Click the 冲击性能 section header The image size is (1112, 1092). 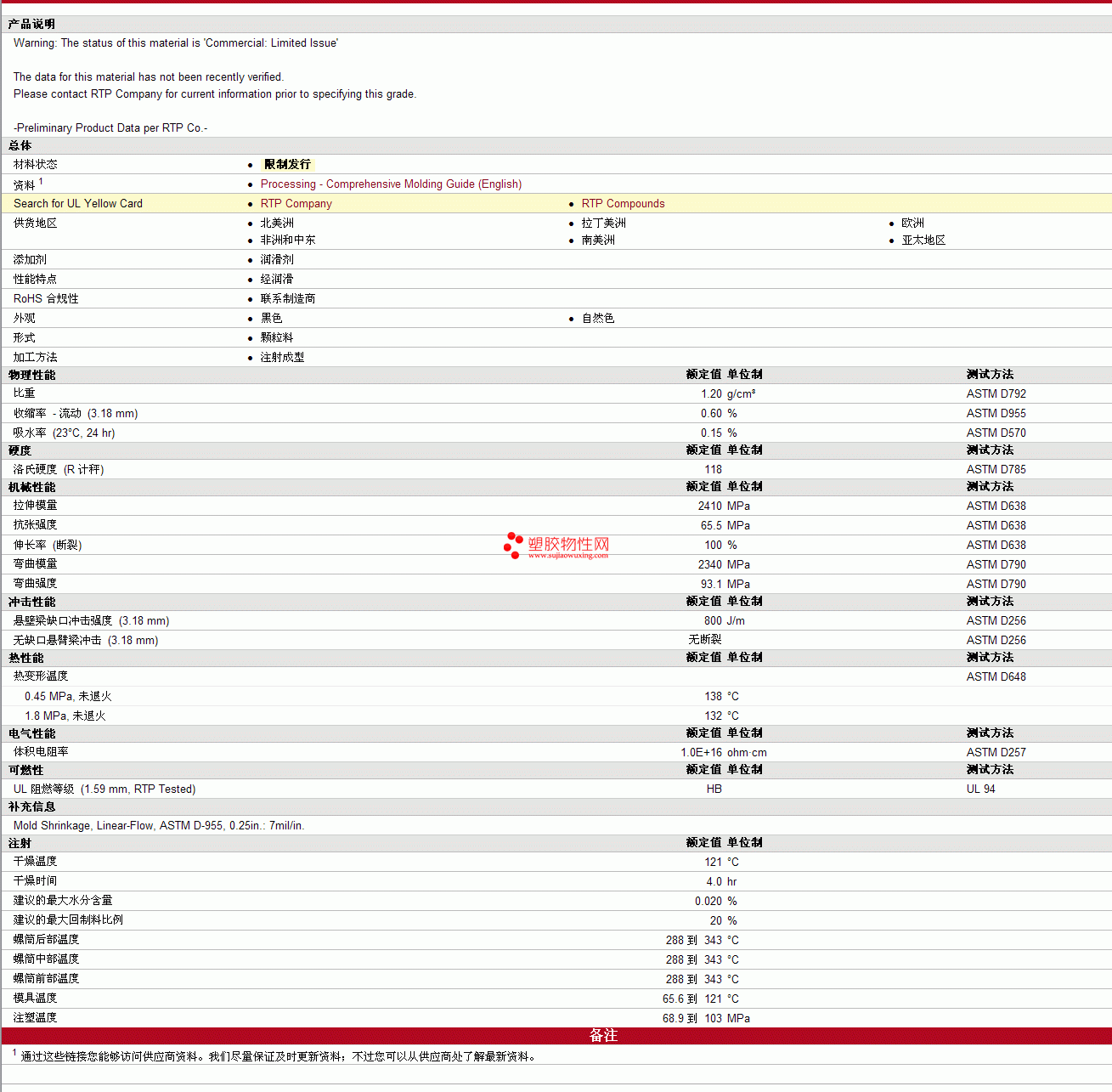[x=31, y=603]
